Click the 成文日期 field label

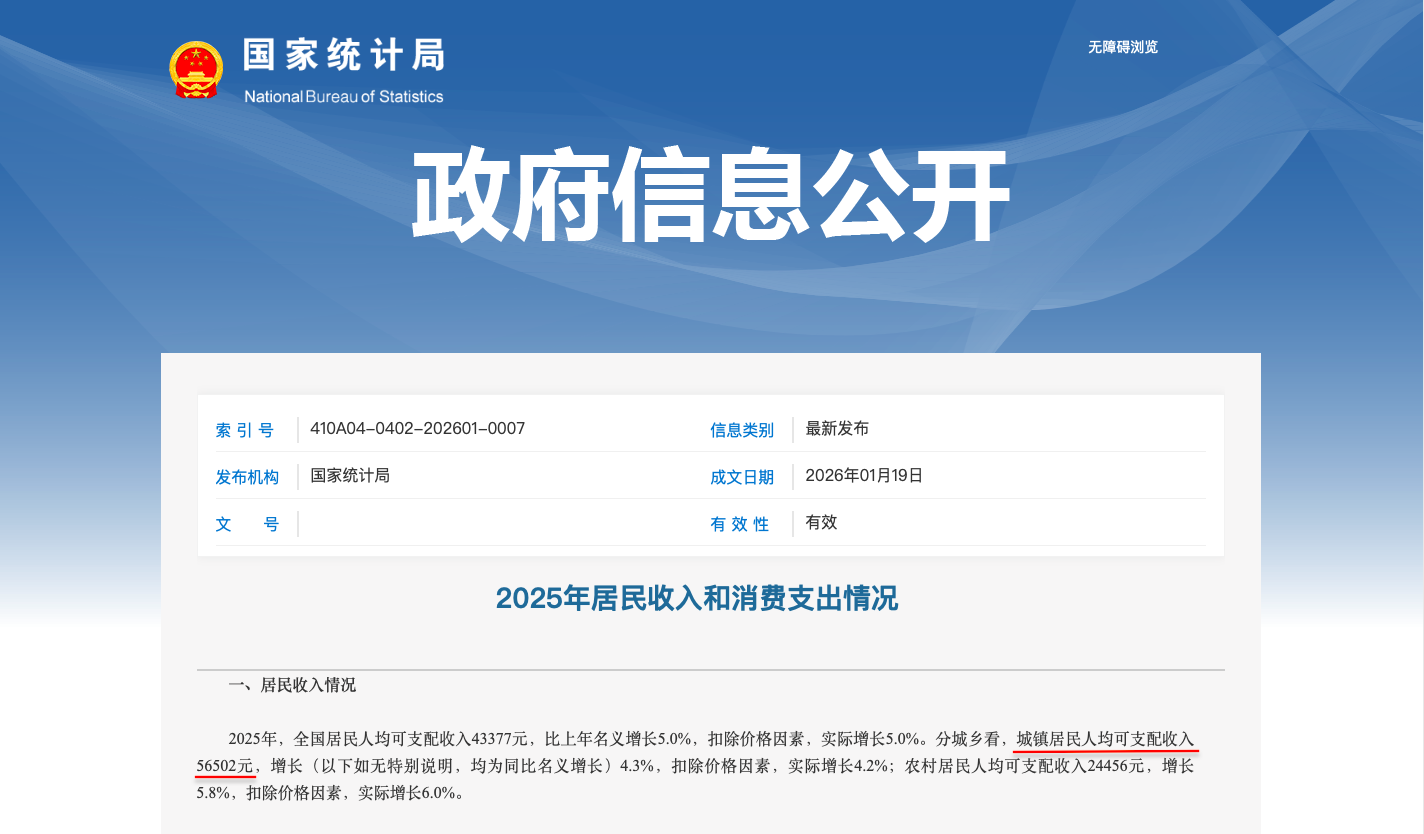(x=742, y=477)
